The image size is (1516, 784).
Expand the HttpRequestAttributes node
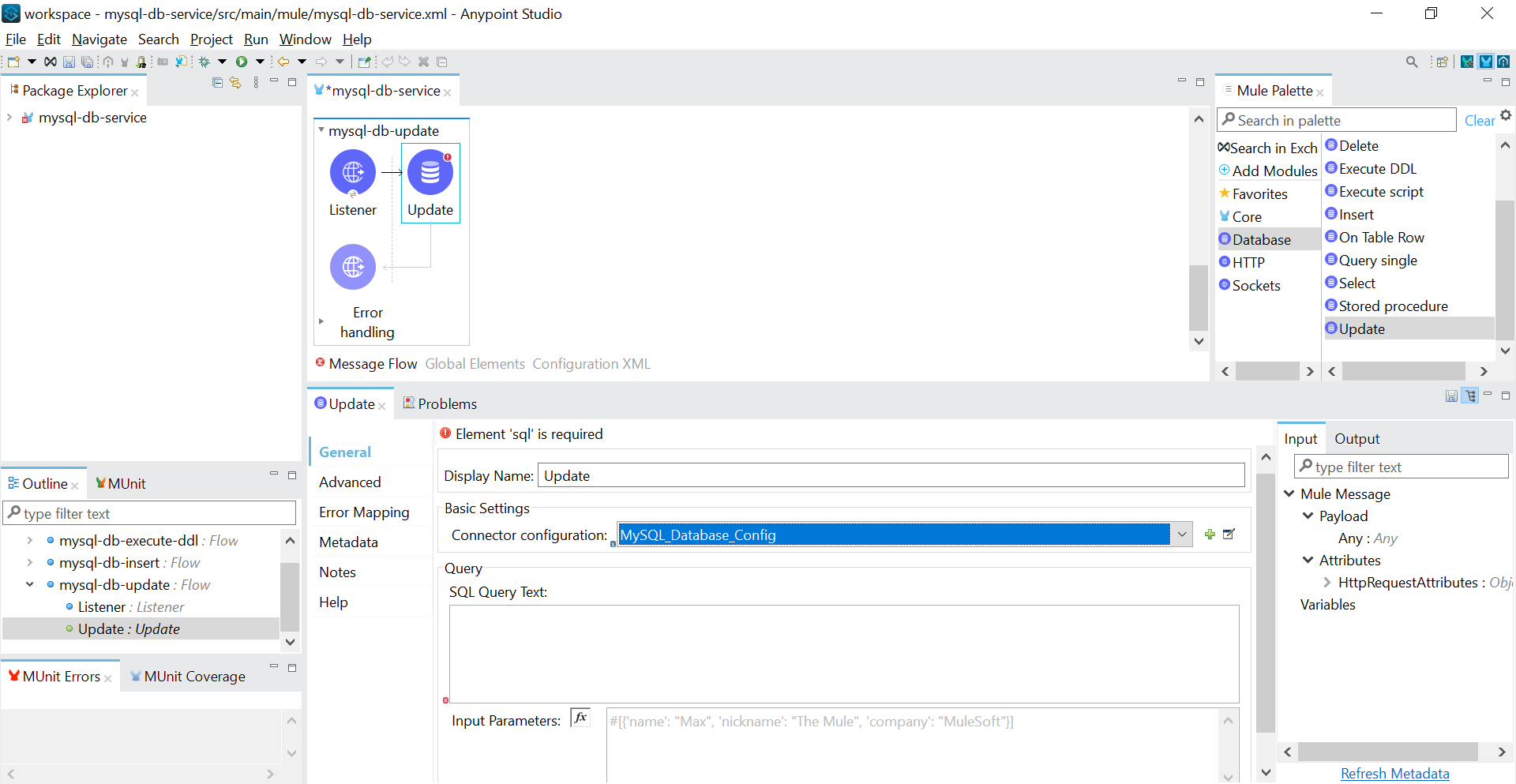click(1327, 583)
